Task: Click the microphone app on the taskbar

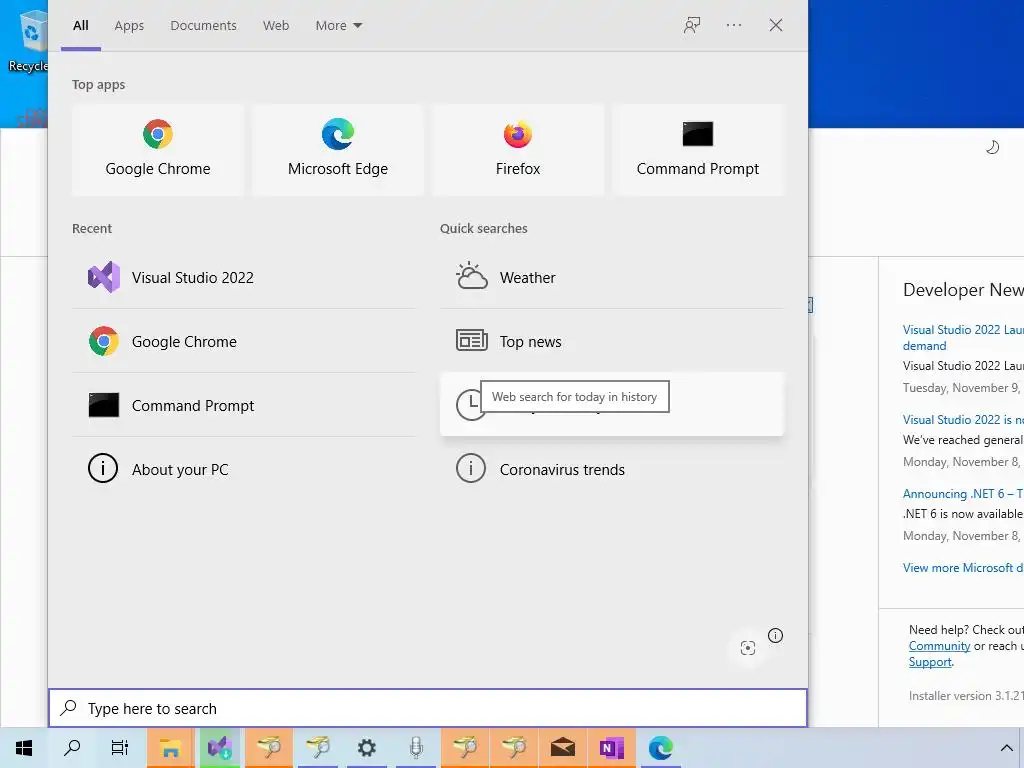Action: tap(416, 748)
